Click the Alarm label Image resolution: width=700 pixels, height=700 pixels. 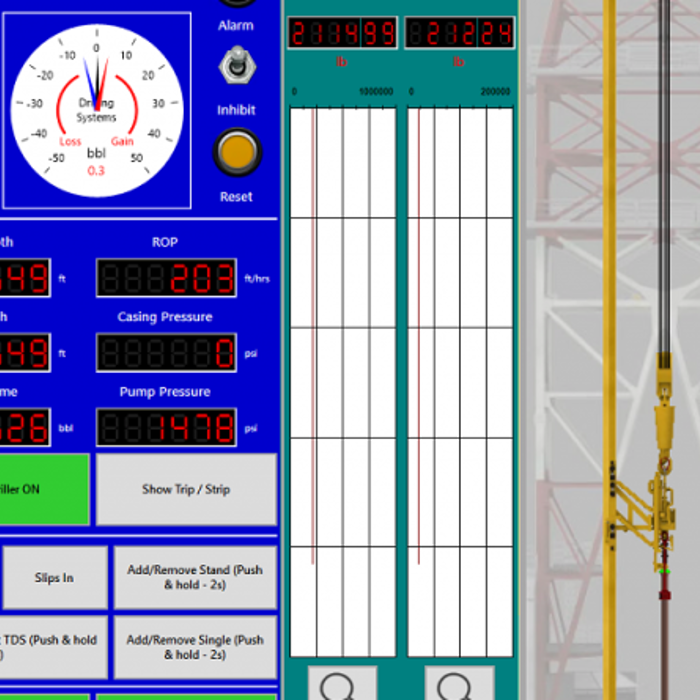pos(236,25)
